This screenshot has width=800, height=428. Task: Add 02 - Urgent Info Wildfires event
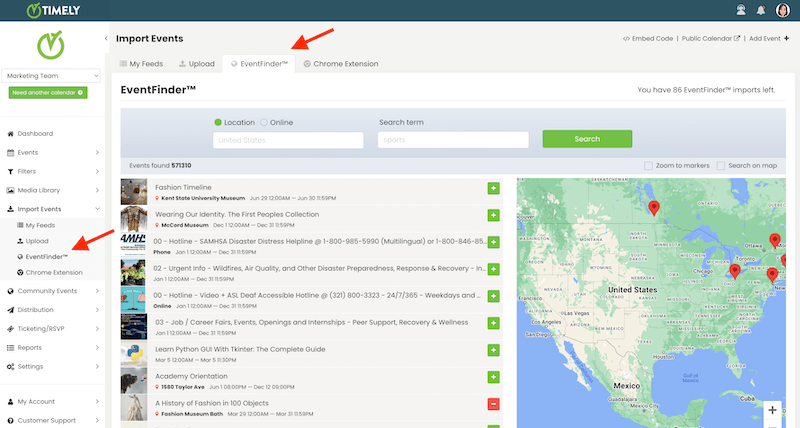493,269
